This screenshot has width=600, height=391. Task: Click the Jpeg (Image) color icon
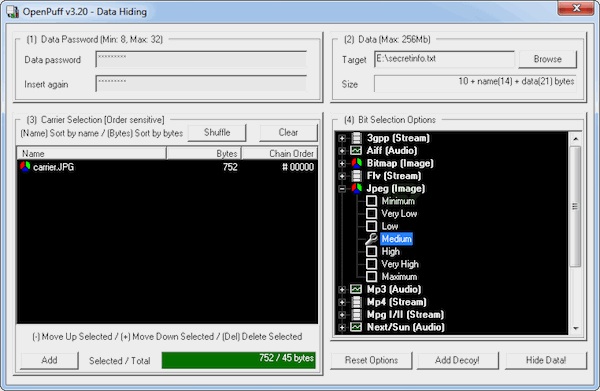click(x=356, y=188)
